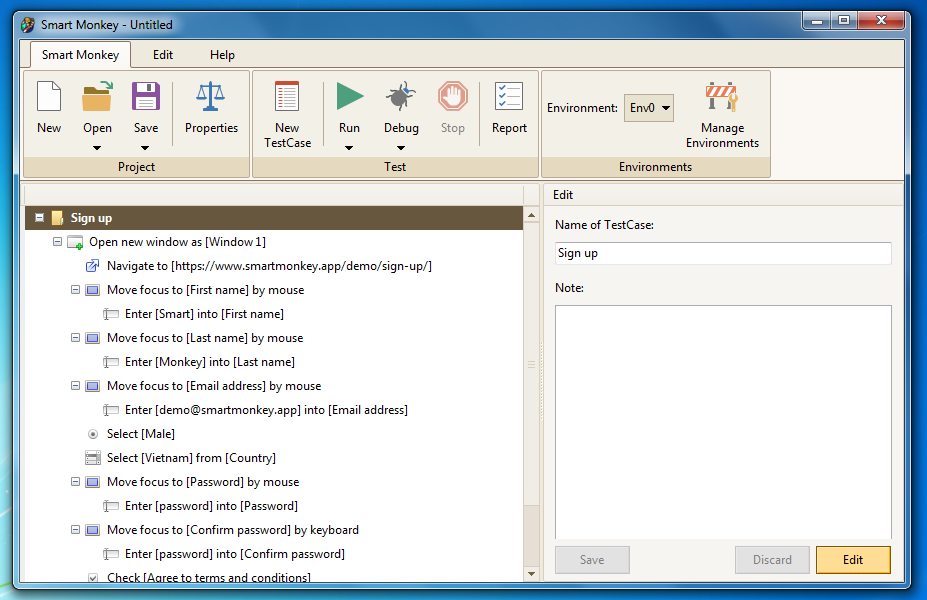The height and width of the screenshot is (600, 927).
Task: Click the Stop hand icon
Action: (x=453, y=96)
